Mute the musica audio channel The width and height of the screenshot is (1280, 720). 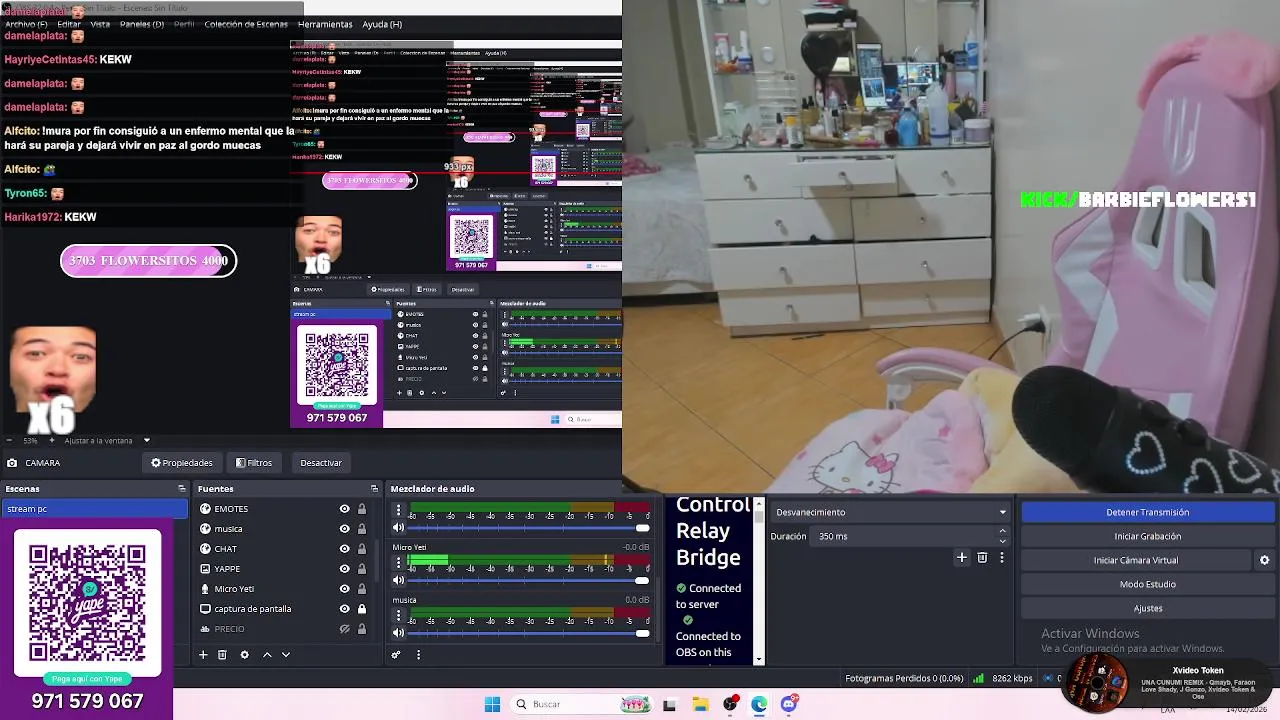click(x=398, y=632)
